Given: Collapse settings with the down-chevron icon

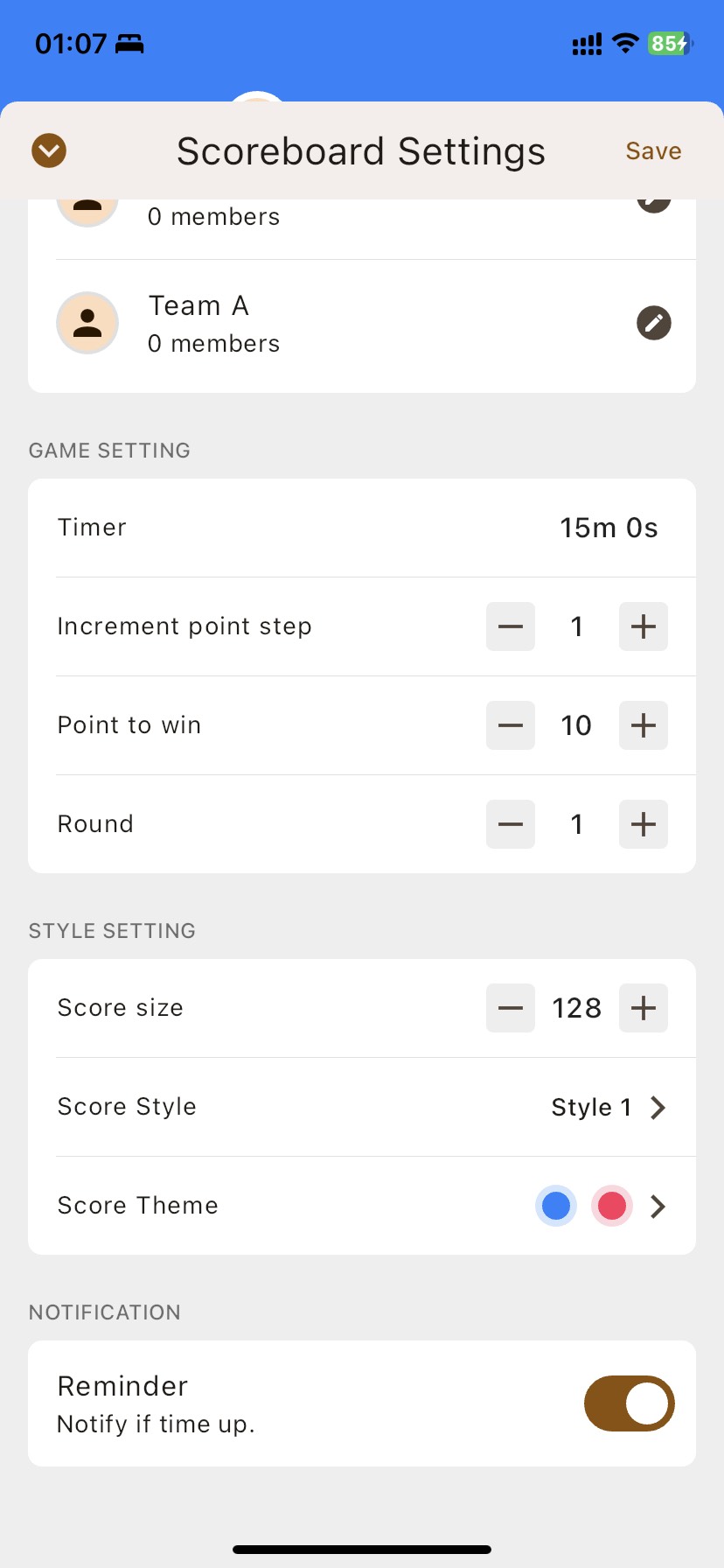Looking at the screenshot, I should pos(49,150).
